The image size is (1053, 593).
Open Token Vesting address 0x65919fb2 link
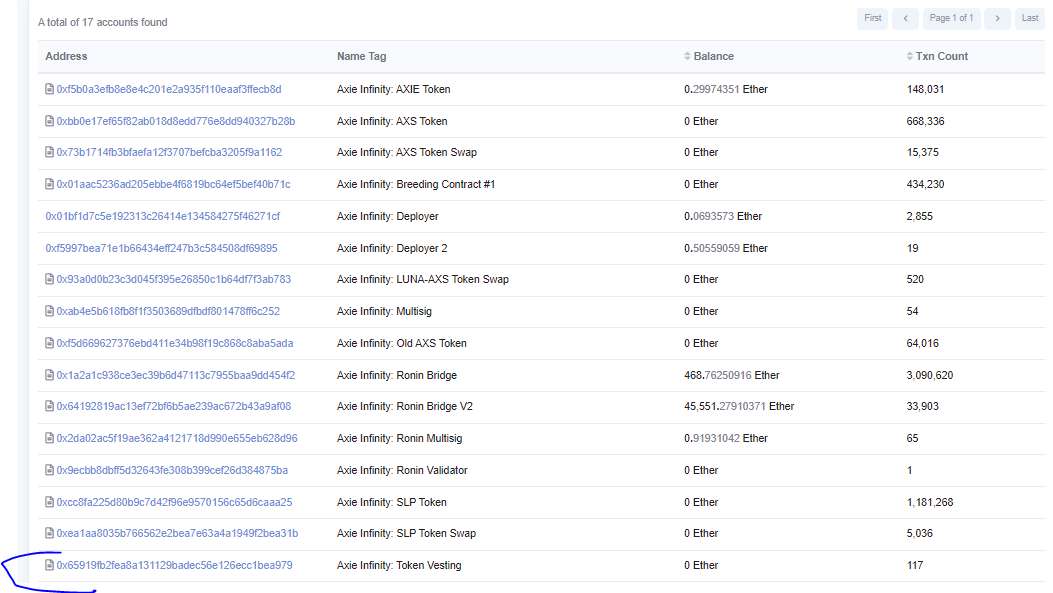point(174,565)
